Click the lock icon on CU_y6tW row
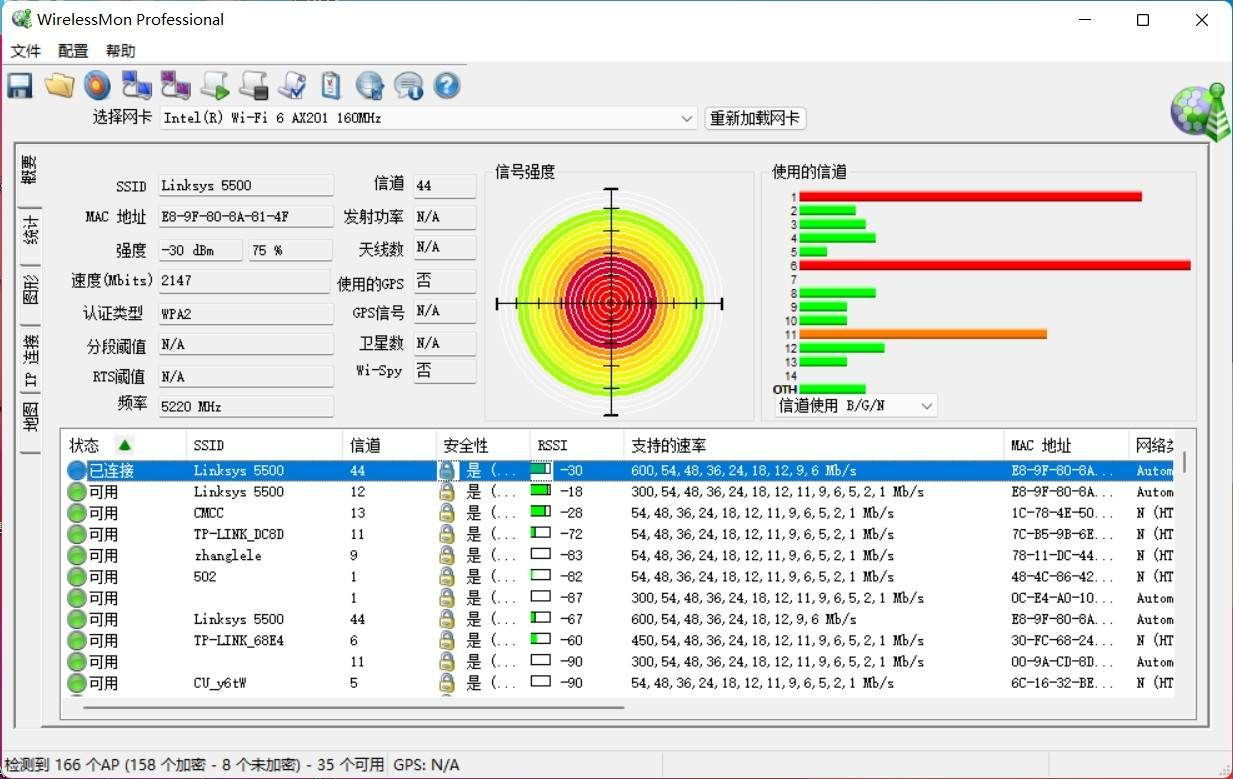Screen dimensions: 1233x779 click(447, 683)
